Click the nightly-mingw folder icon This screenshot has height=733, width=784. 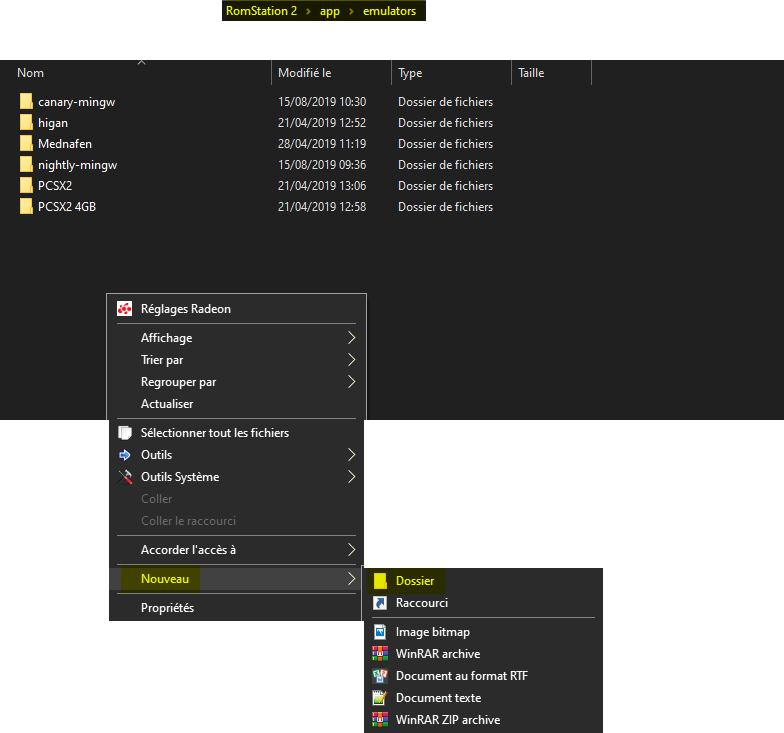(x=26, y=164)
